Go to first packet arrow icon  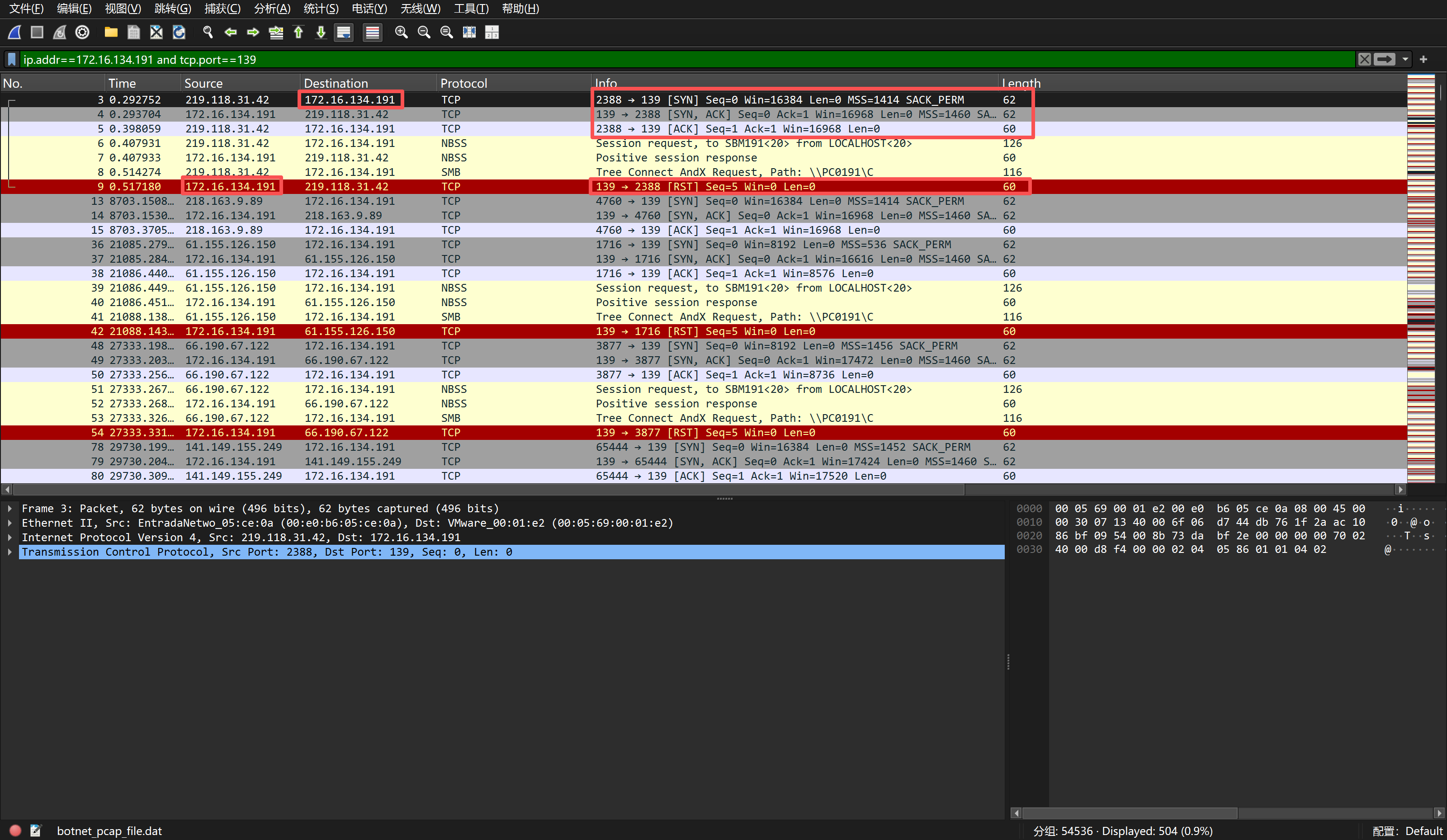298,33
